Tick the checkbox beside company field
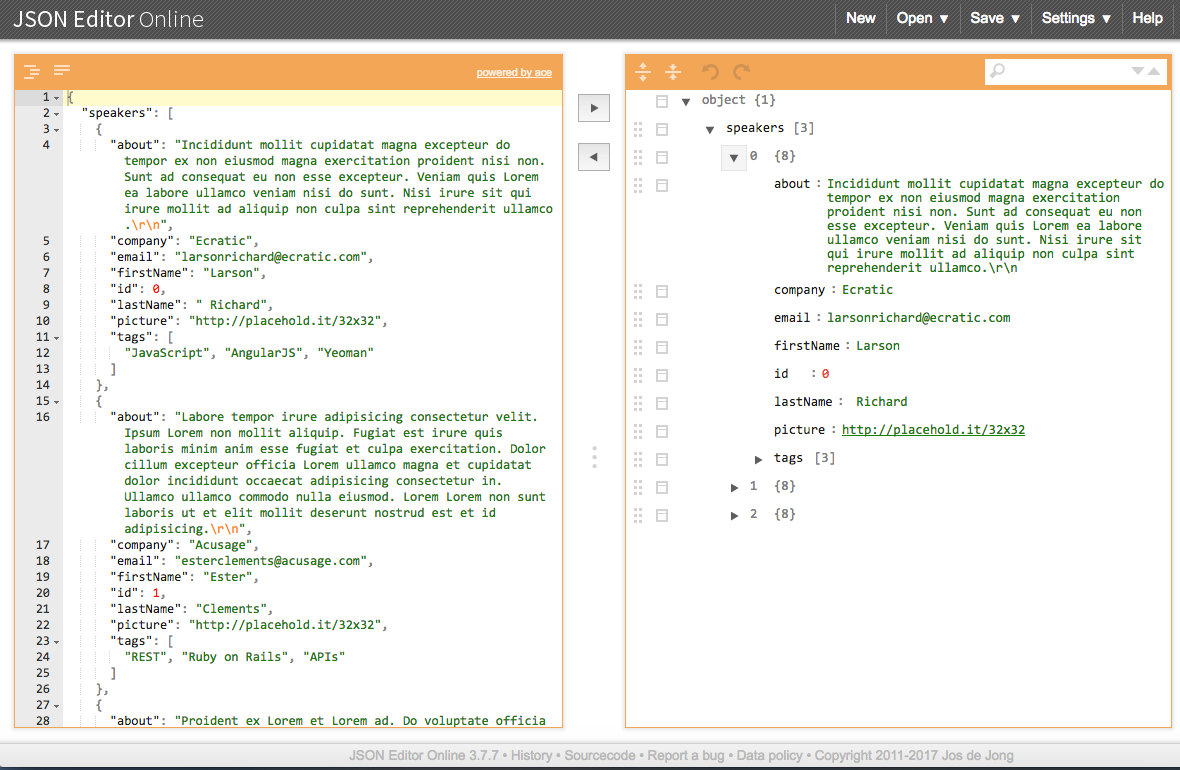The image size is (1180, 770). click(x=662, y=291)
